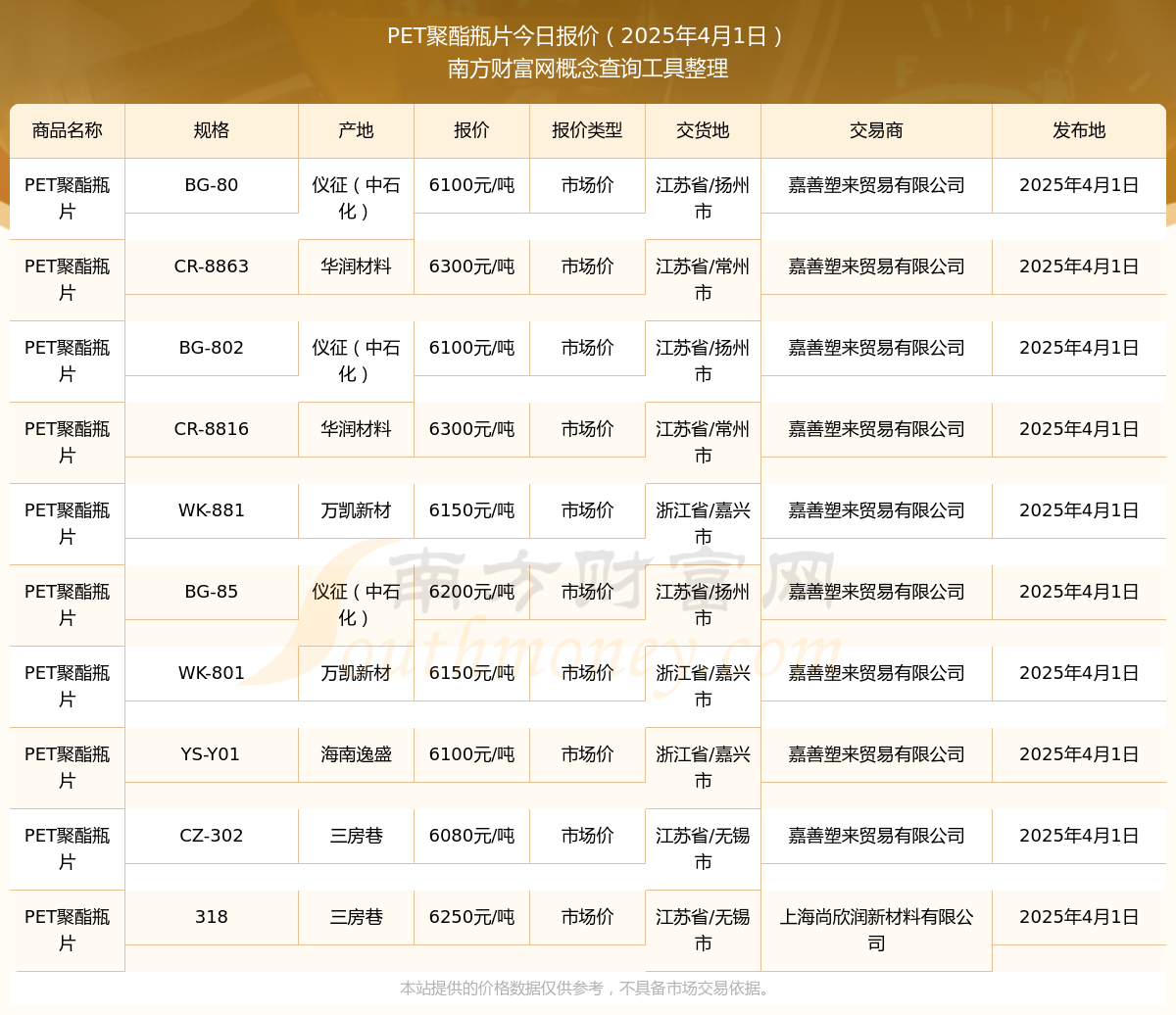Click the 产地 column header
The width and height of the screenshot is (1176, 1015).
tap(356, 130)
